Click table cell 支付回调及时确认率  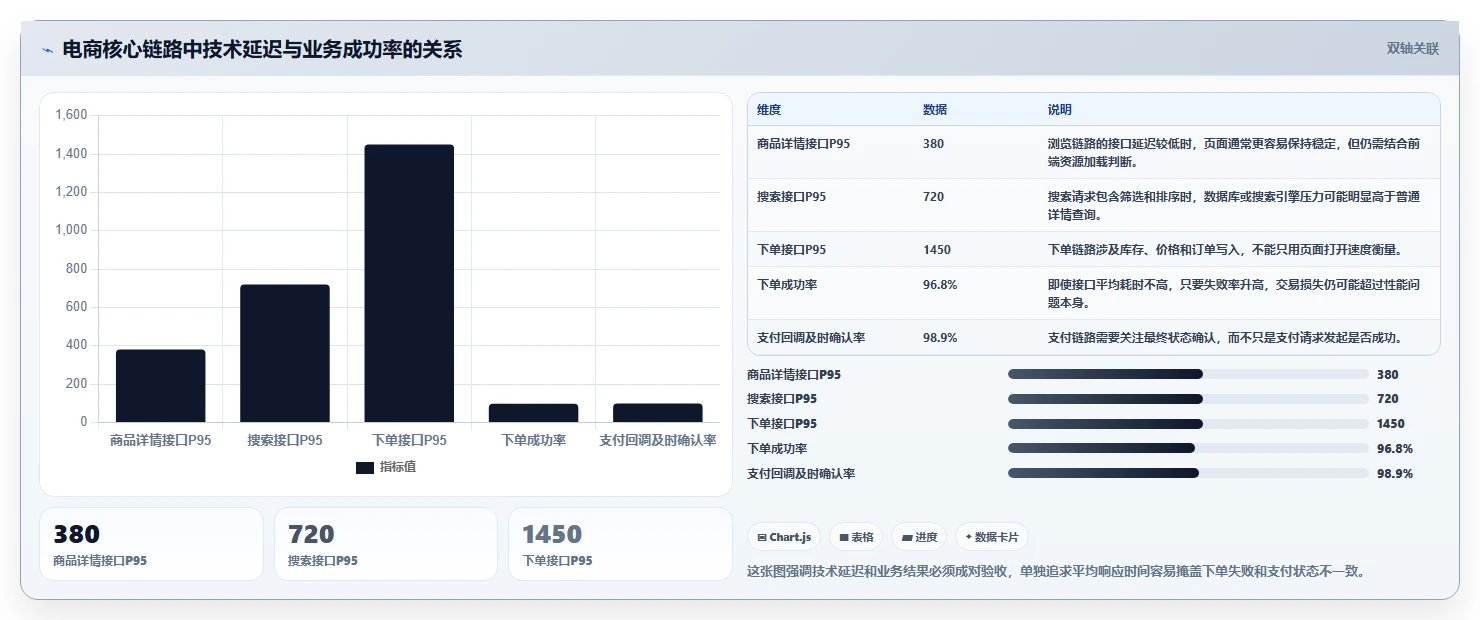(811, 338)
